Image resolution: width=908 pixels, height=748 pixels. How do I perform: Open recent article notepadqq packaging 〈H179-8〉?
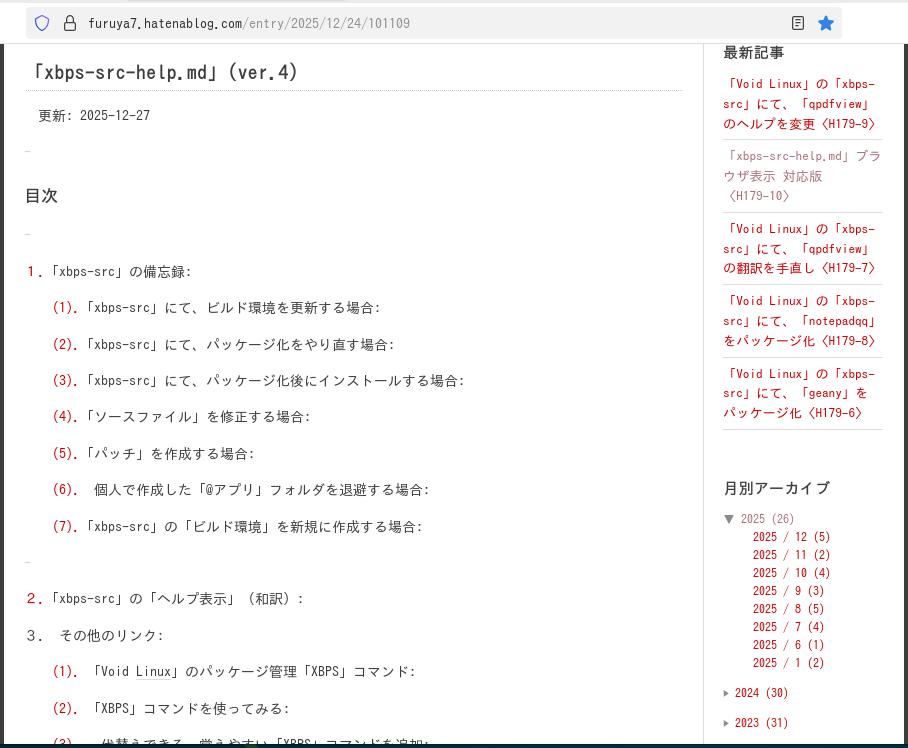pyautogui.click(x=799, y=321)
